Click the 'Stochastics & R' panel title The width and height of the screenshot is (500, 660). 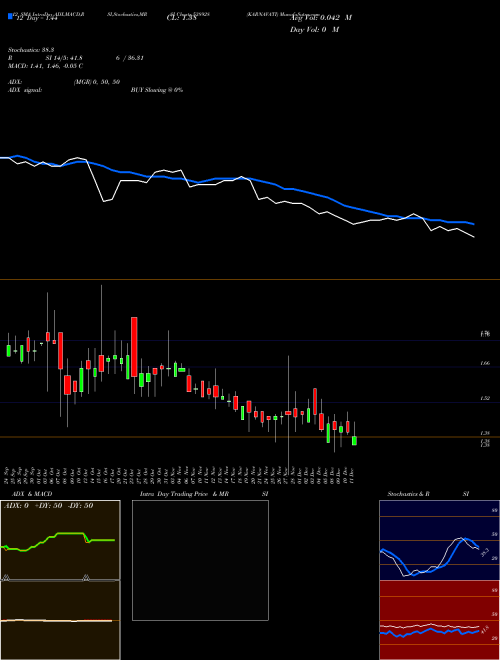pyautogui.click(x=408, y=494)
